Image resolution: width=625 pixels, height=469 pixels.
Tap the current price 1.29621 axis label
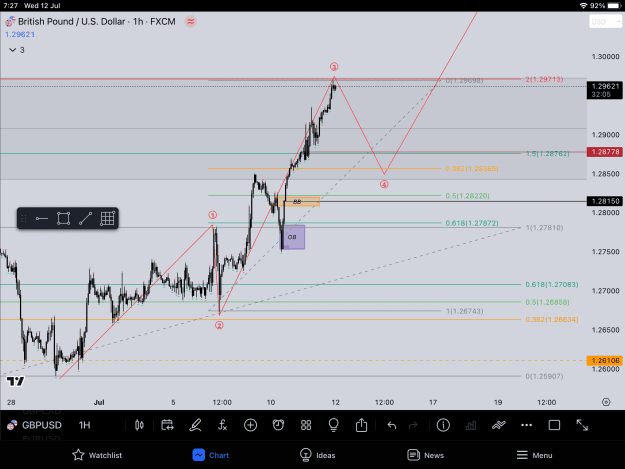pyautogui.click(x=605, y=90)
